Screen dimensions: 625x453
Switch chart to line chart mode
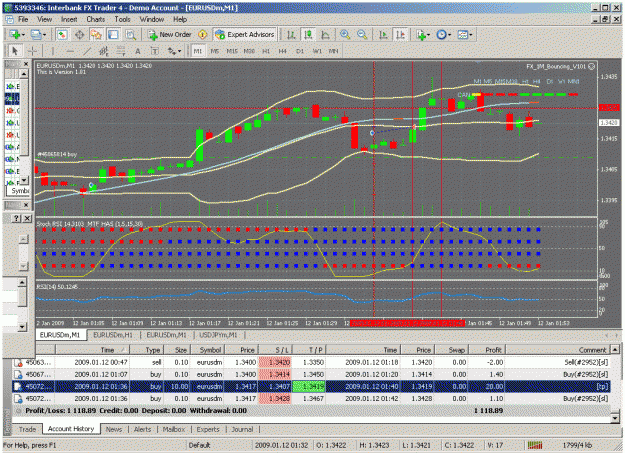click(x=325, y=35)
